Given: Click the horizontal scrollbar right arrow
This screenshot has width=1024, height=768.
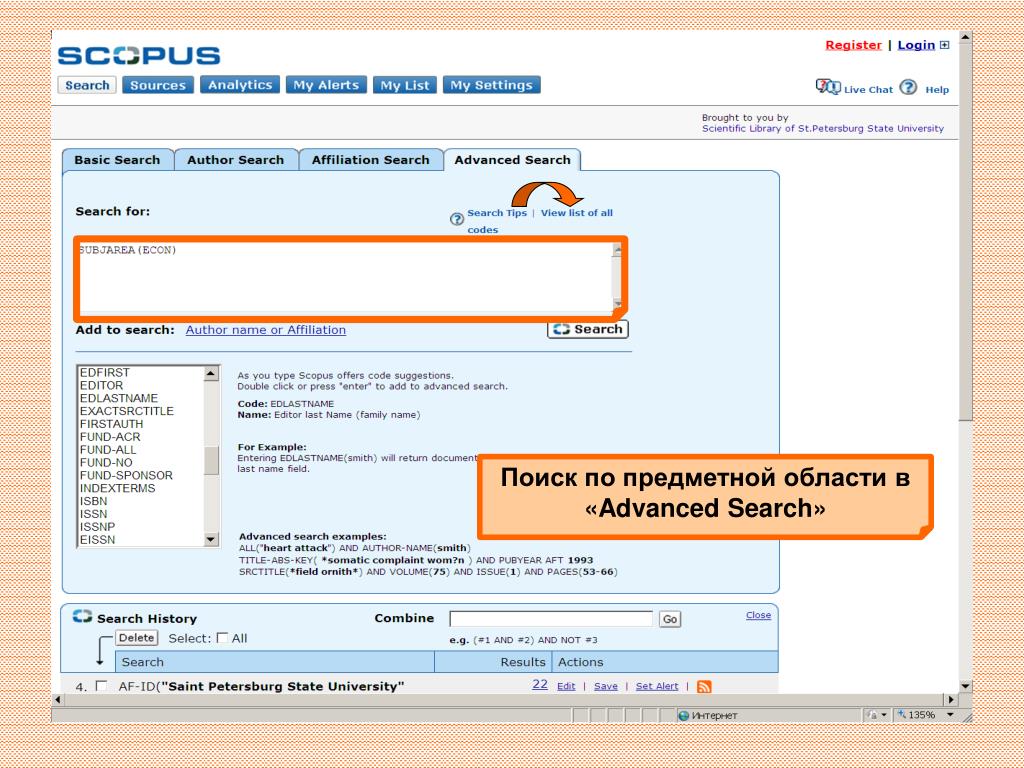Looking at the screenshot, I should click(x=951, y=699).
